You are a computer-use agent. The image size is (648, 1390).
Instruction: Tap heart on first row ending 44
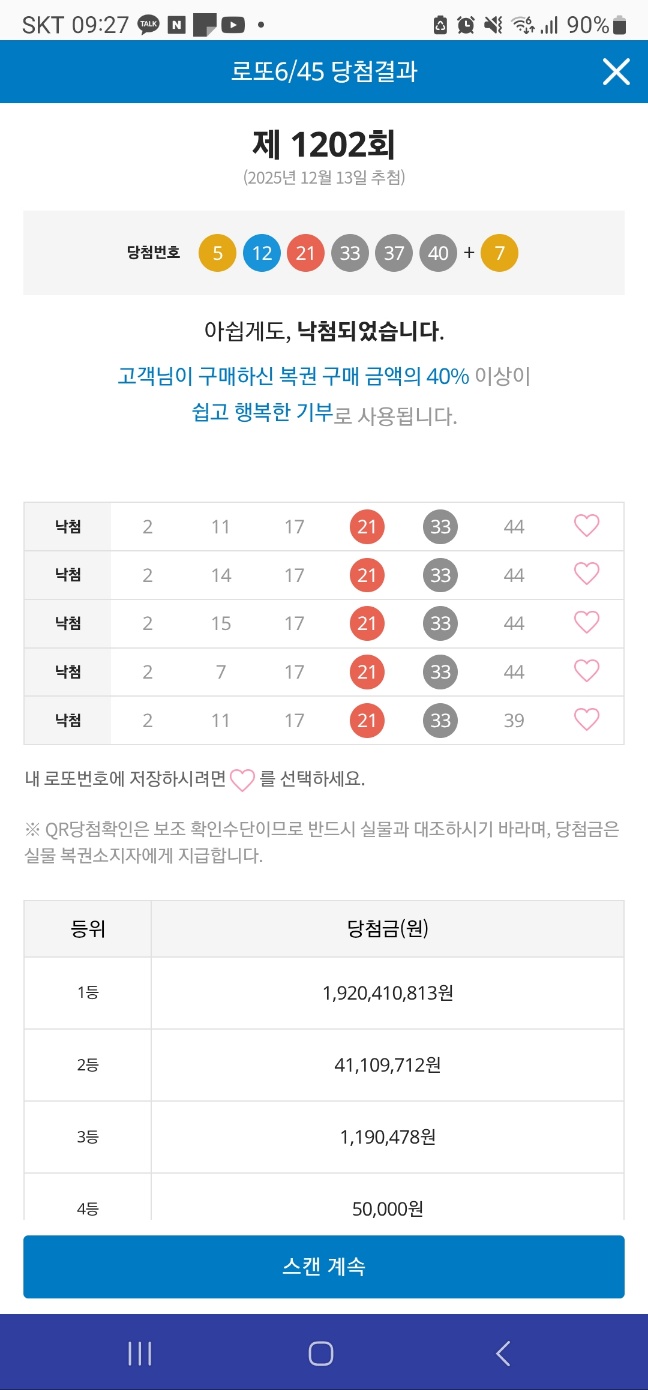[586, 526]
